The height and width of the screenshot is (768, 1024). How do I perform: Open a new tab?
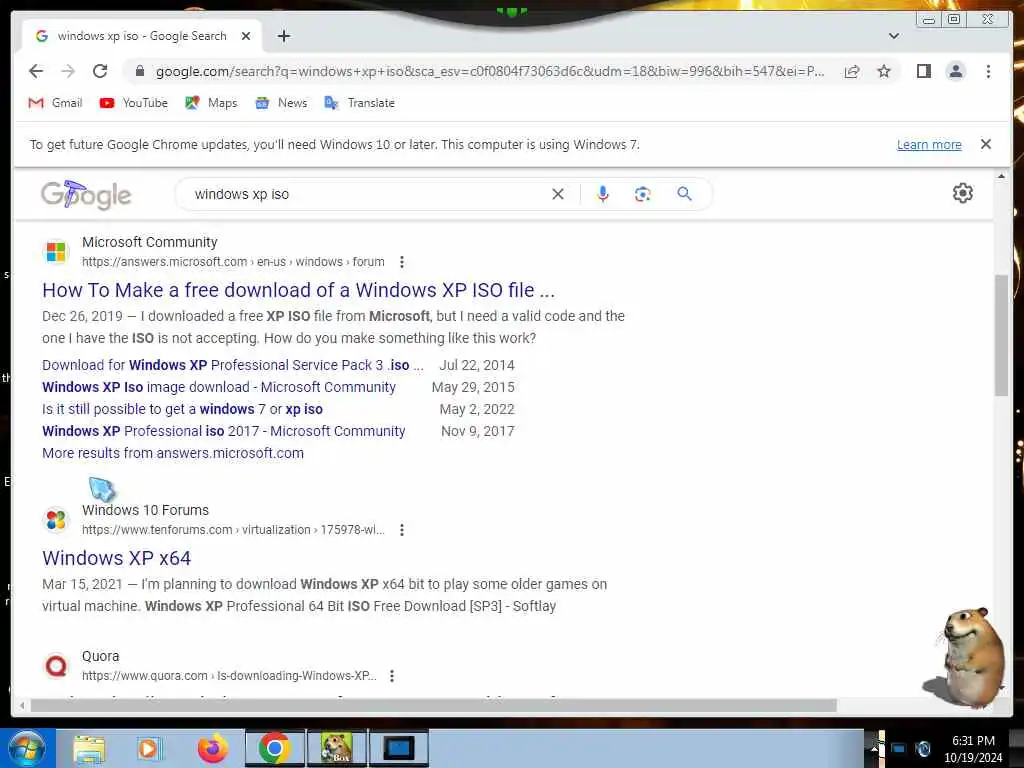(x=283, y=36)
